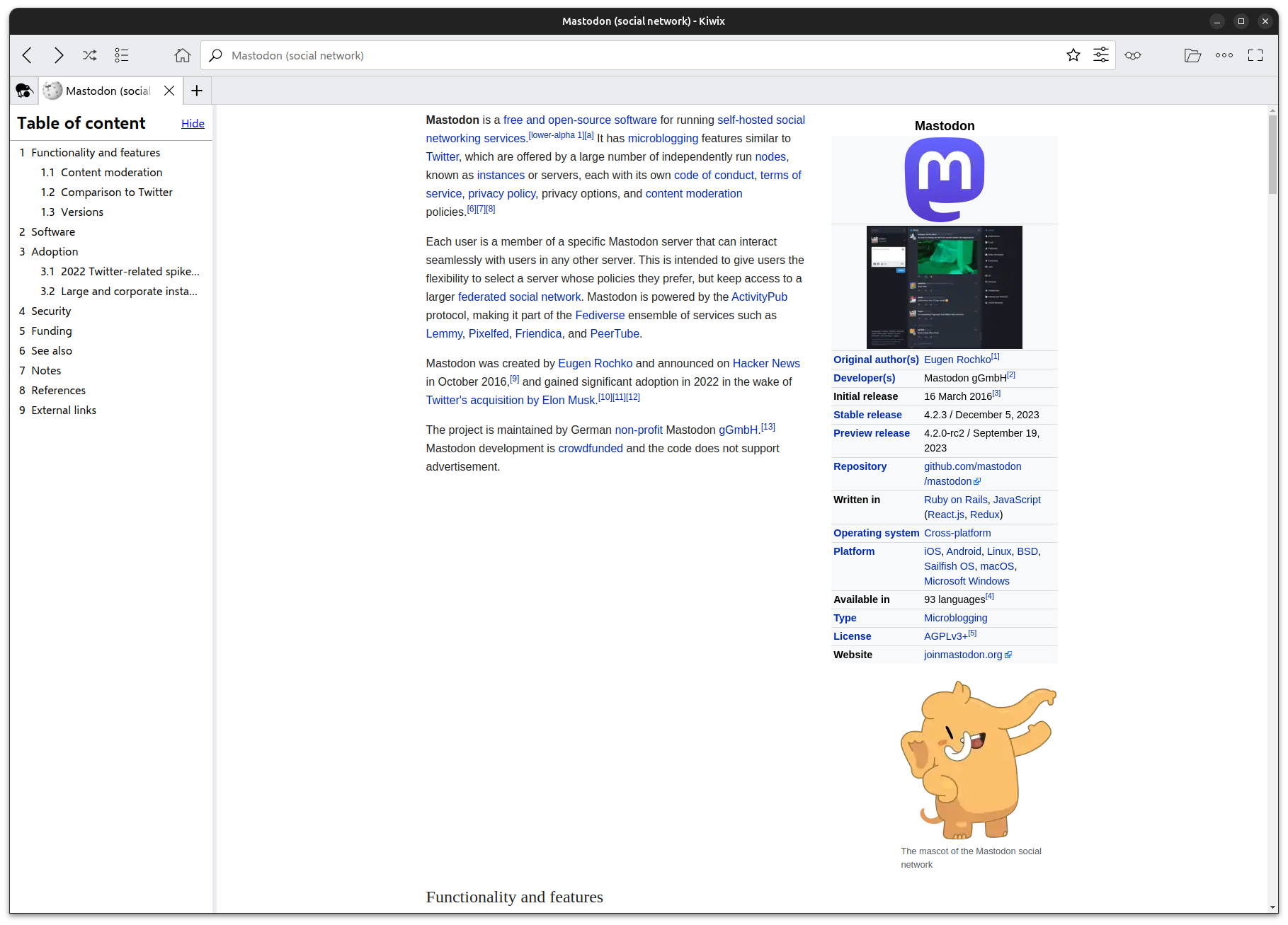Hide the table of content panel
The width and height of the screenshot is (1288, 925).
pyautogui.click(x=193, y=124)
